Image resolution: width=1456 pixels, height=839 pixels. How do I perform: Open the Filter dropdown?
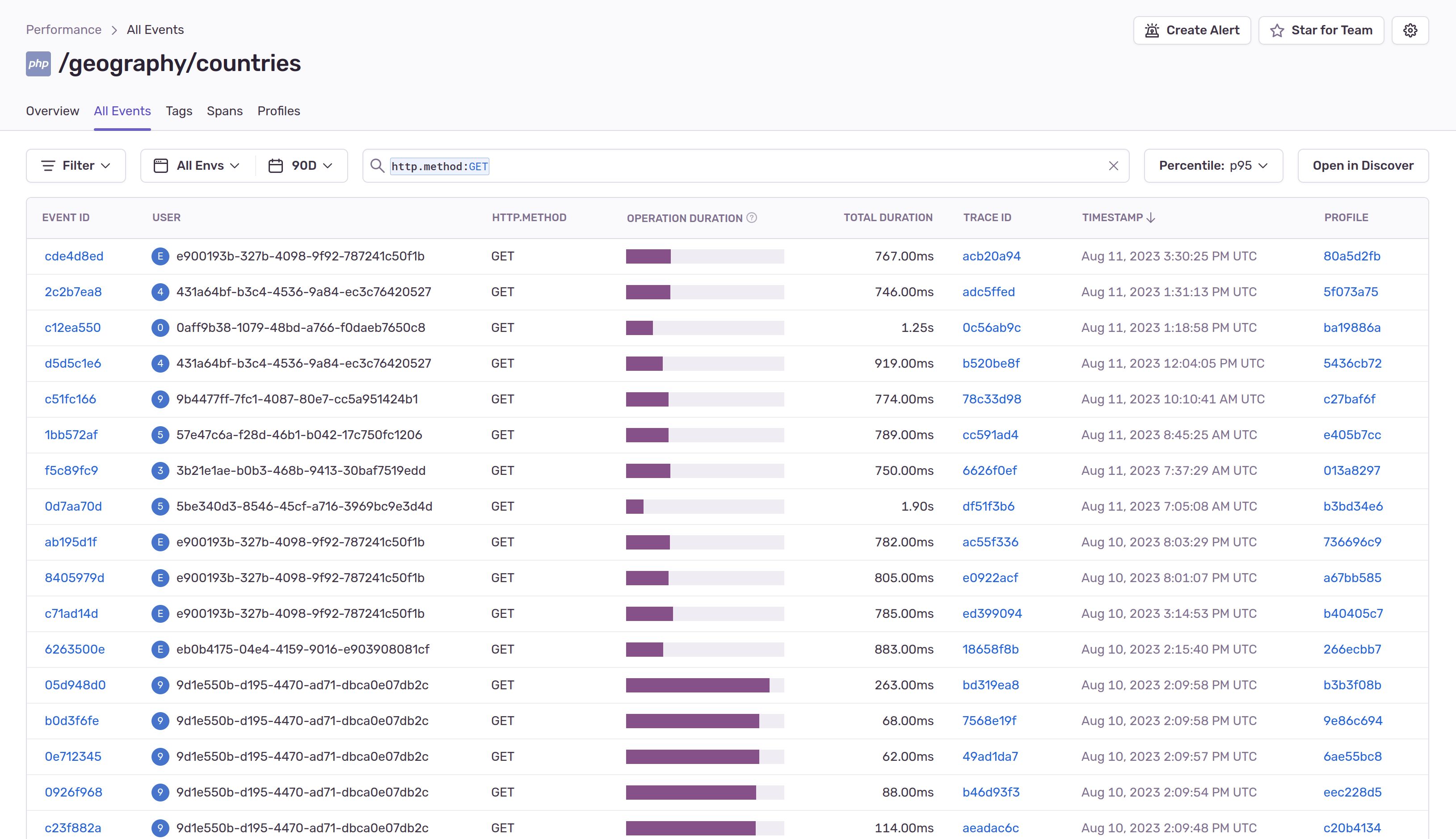coord(76,166)
